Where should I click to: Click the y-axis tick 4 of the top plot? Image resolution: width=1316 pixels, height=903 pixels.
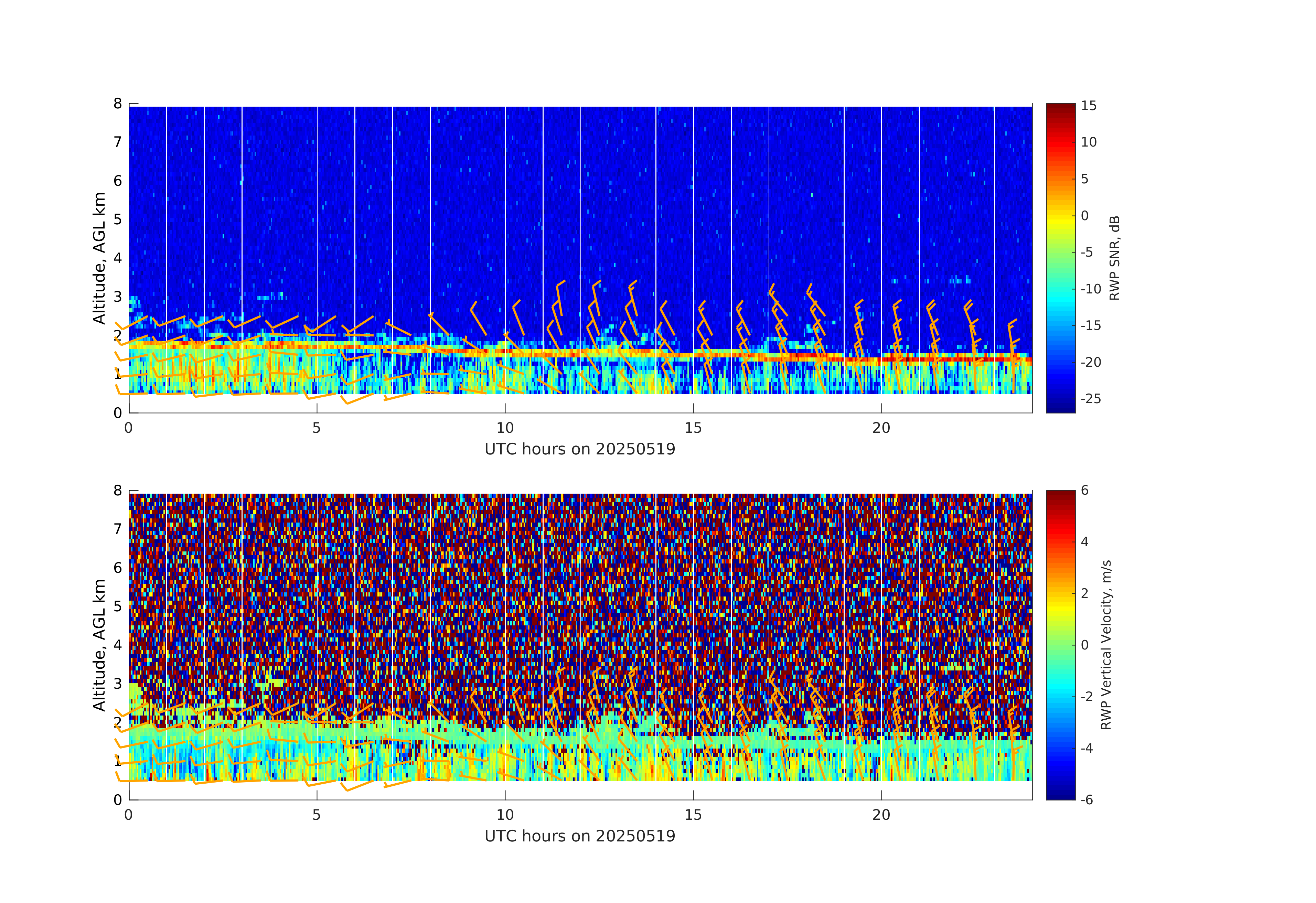118,258
